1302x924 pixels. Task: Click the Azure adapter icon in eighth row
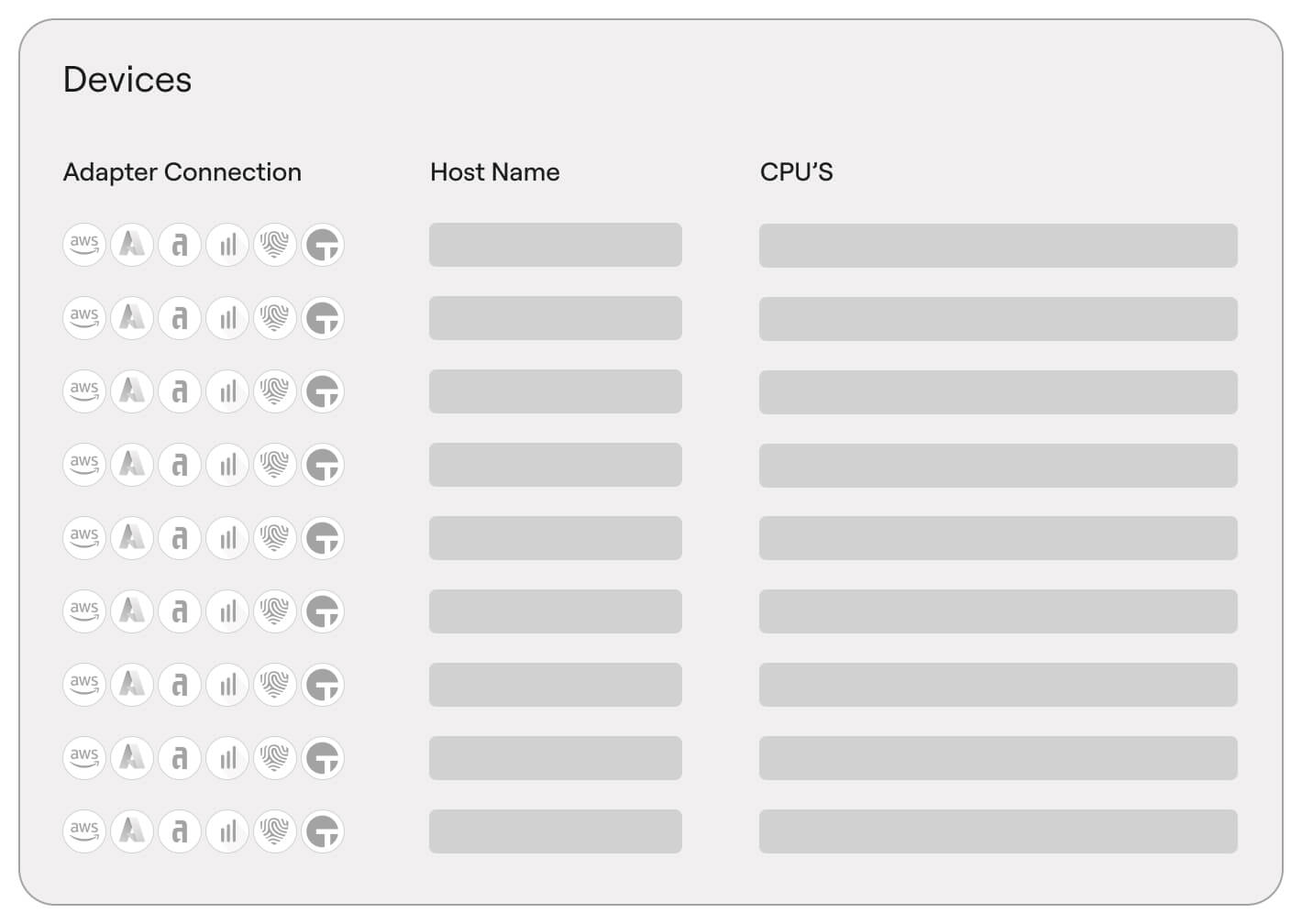click(132, 758)
